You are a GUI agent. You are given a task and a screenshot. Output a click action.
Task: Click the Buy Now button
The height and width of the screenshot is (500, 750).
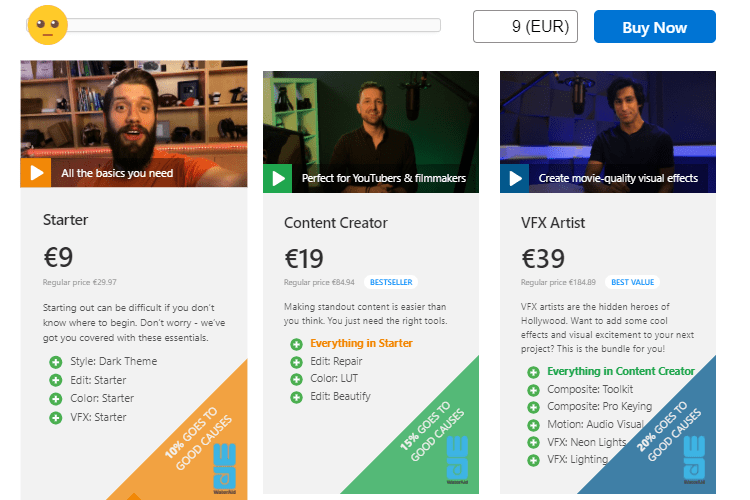coord(655,27)
